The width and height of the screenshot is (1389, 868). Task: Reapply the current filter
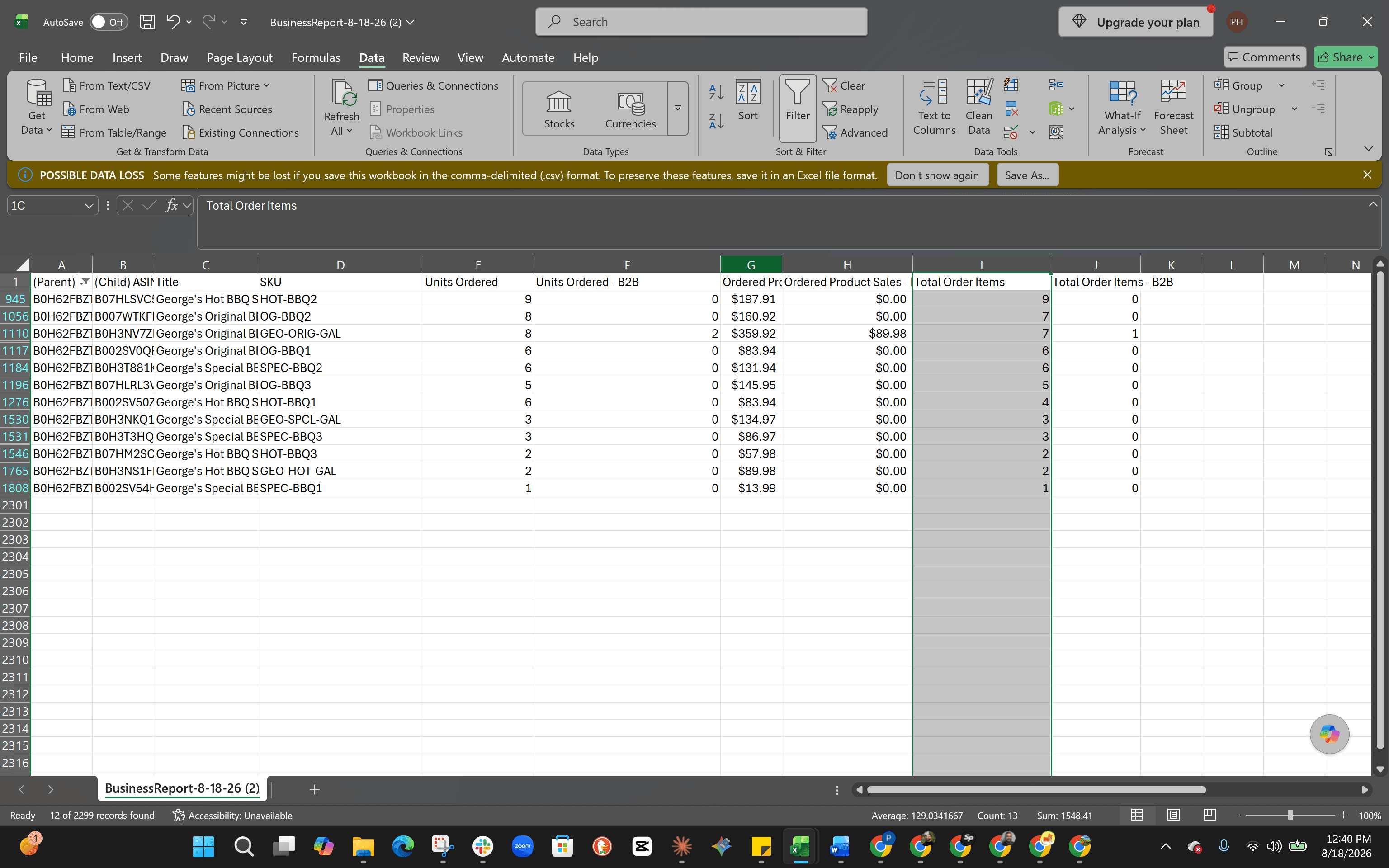tap(850, 109)
